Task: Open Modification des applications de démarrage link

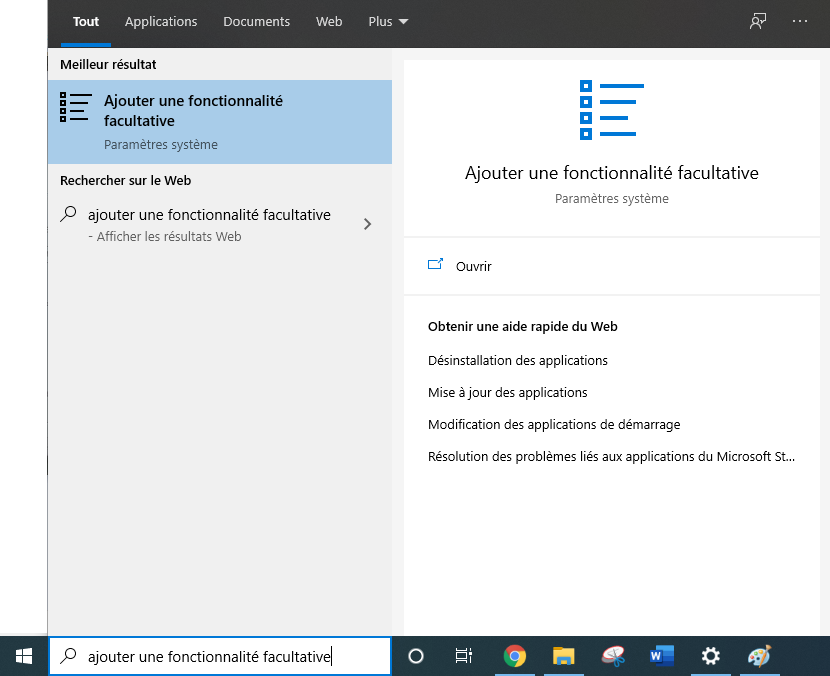Action: (x=553, y=424)
